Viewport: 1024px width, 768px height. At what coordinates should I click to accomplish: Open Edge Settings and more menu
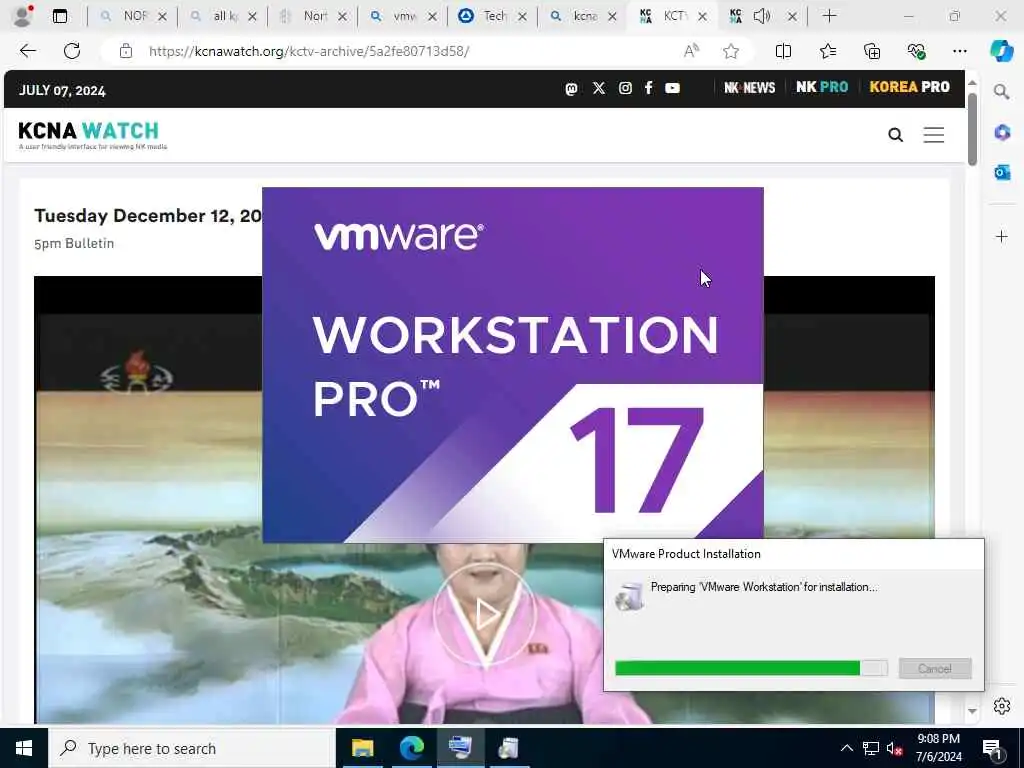959,51
